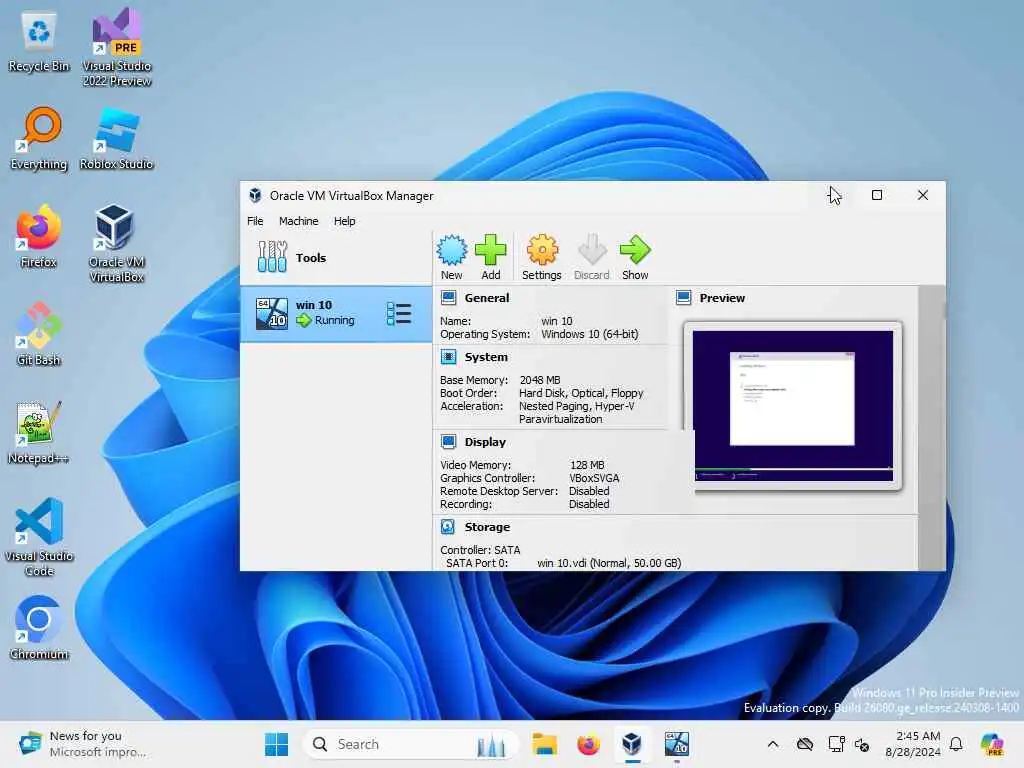
Task: Click the Discard toolbar icon
Action: click(592, 250)
